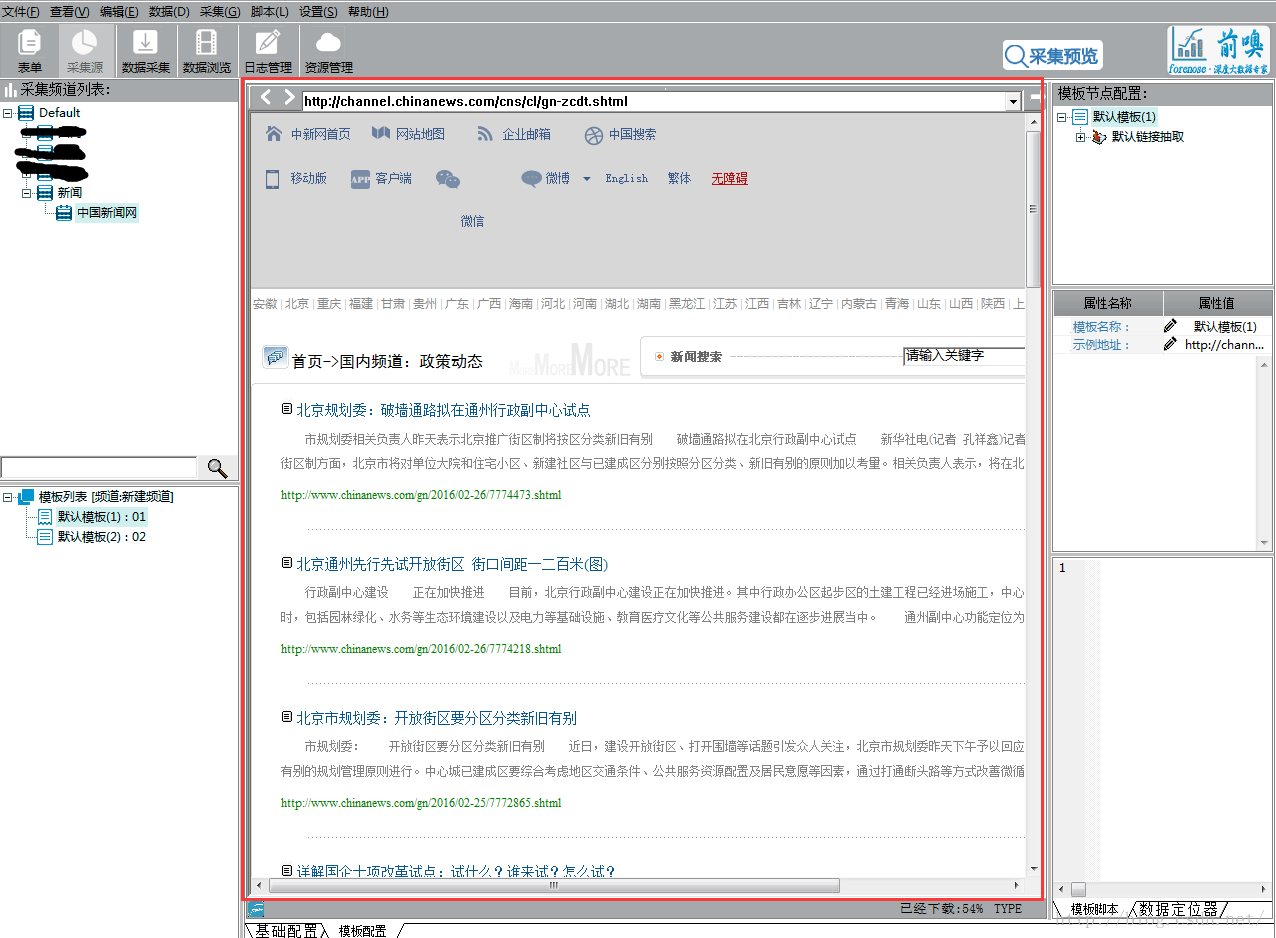The height and width of the screenshot is (938, 1276).
Task: Open the 文件(F) menu
Action: (x=21, y=11)
